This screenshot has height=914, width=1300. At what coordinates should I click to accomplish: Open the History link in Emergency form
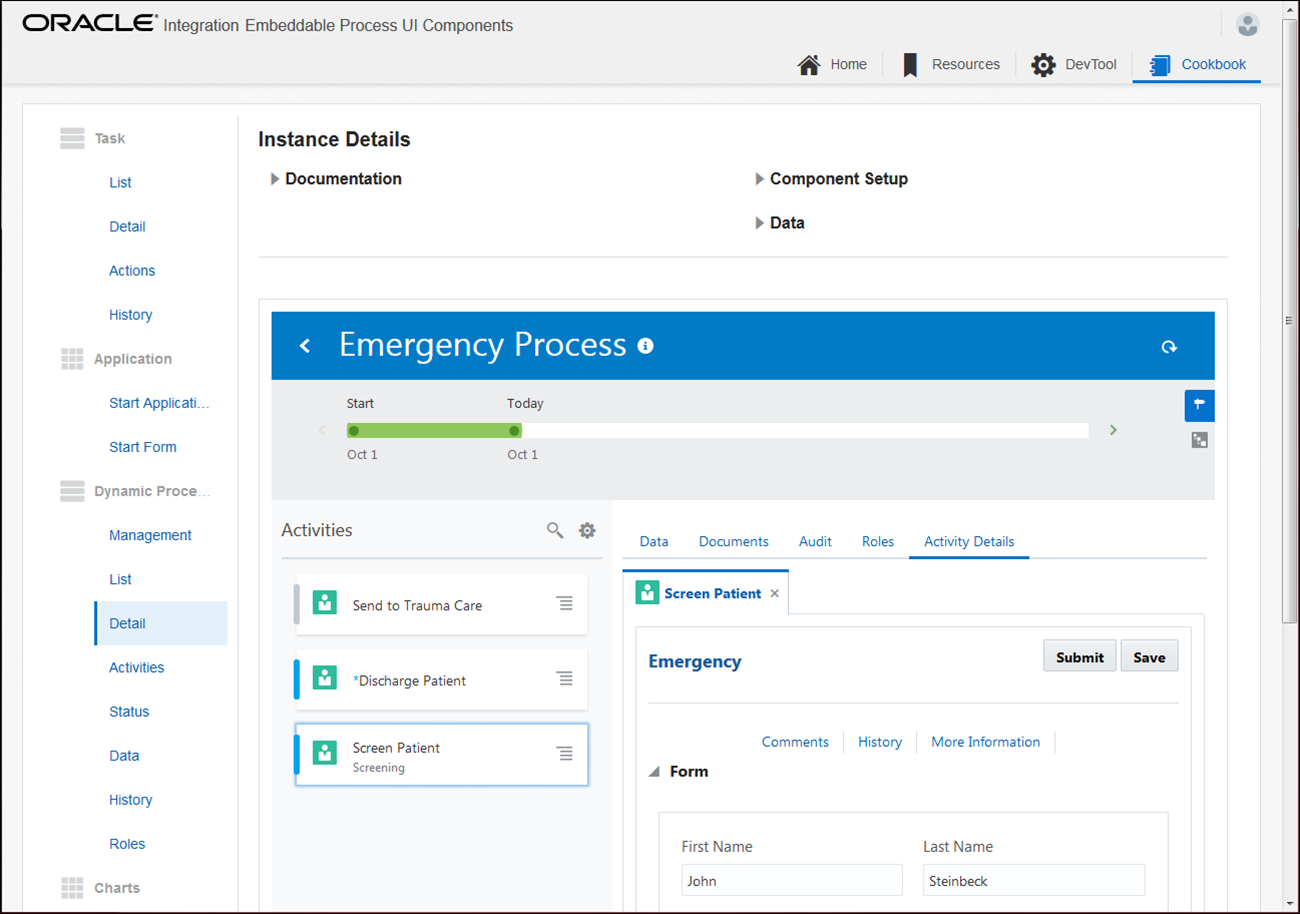(x=880, y=742)
